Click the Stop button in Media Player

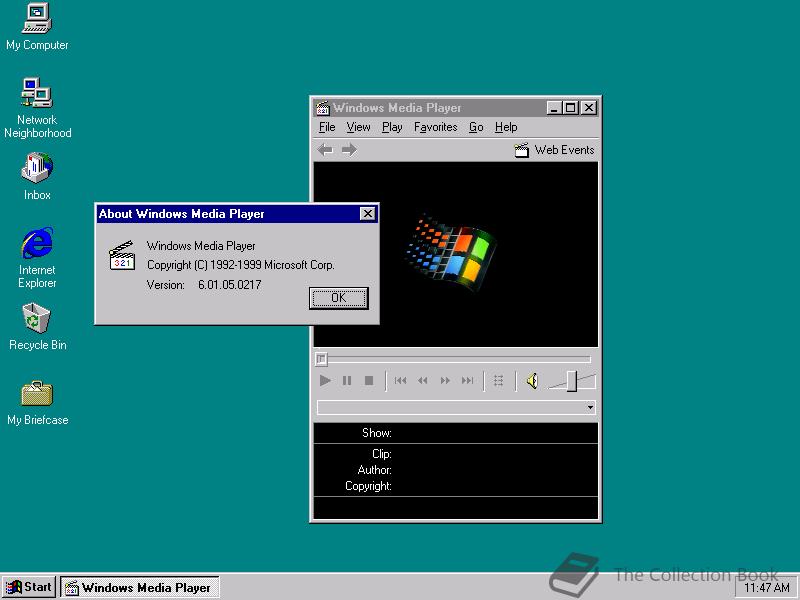[x=369, y=381]
